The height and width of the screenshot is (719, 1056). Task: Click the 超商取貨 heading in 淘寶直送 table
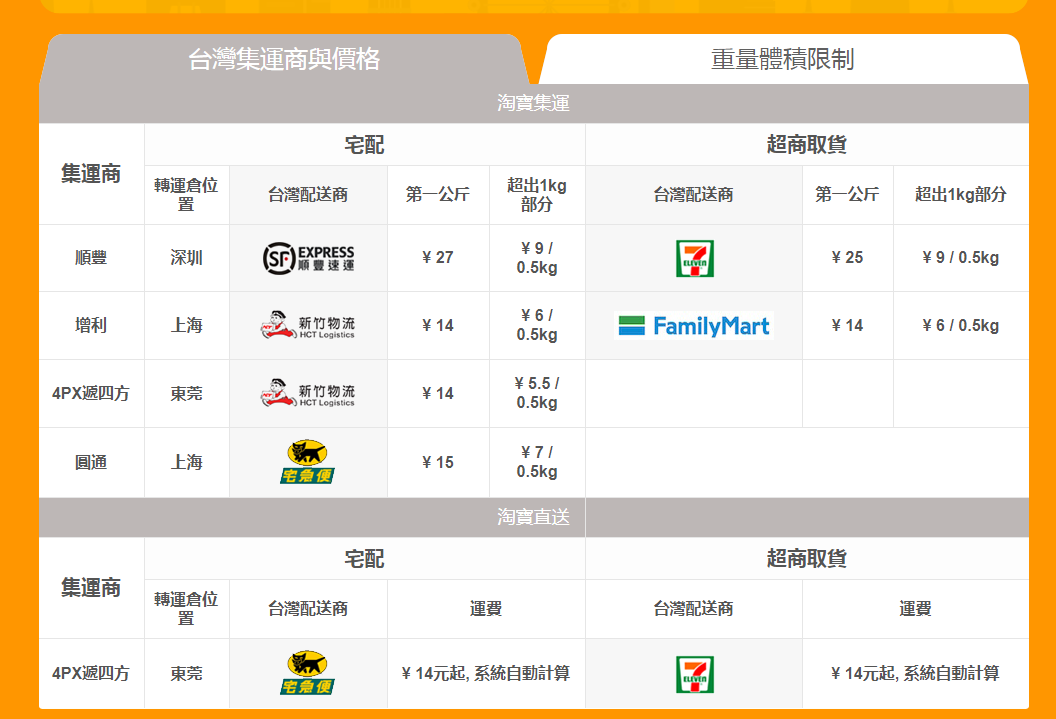click(807, 559)
